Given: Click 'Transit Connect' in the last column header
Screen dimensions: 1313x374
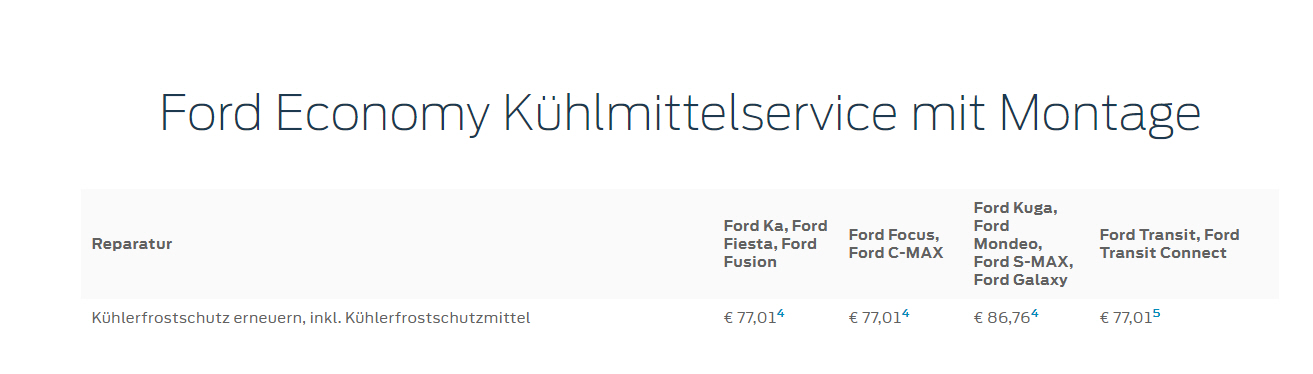Looking at the screenshot, I should click(x=1163, y=253).
